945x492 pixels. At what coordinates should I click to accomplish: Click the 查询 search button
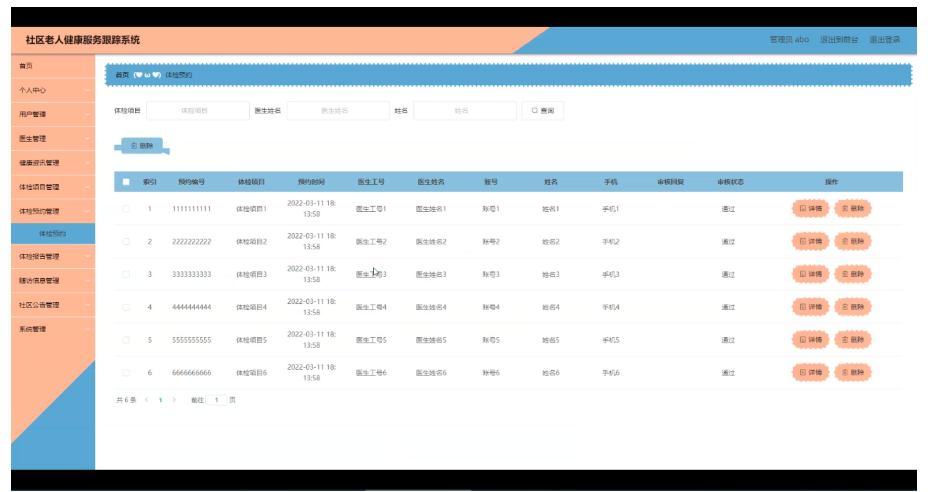point(542,110)
